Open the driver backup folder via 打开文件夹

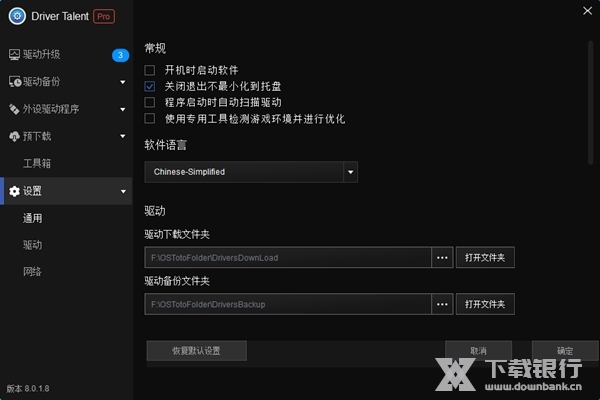pyautogui.click(x=485, y=304)
